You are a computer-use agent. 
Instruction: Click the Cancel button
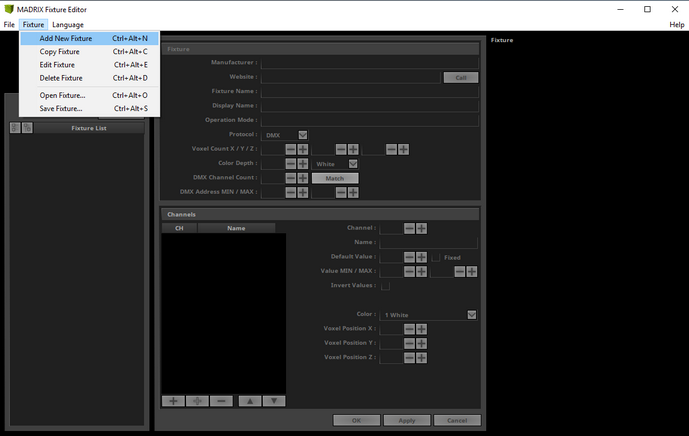coord(457,421)
